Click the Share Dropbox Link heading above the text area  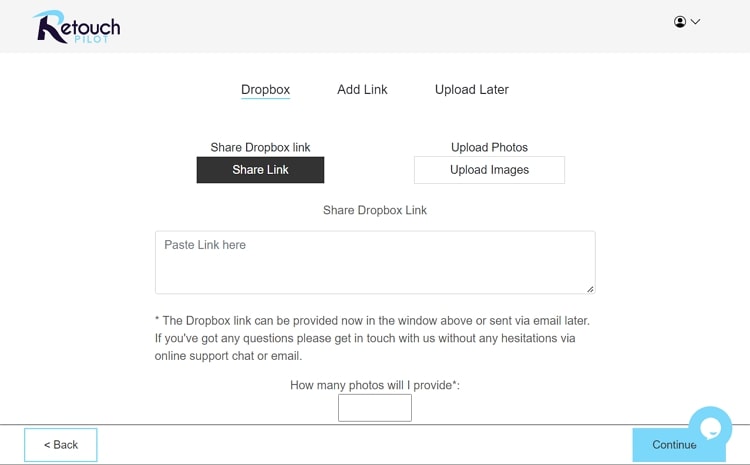tap(375, 210)
